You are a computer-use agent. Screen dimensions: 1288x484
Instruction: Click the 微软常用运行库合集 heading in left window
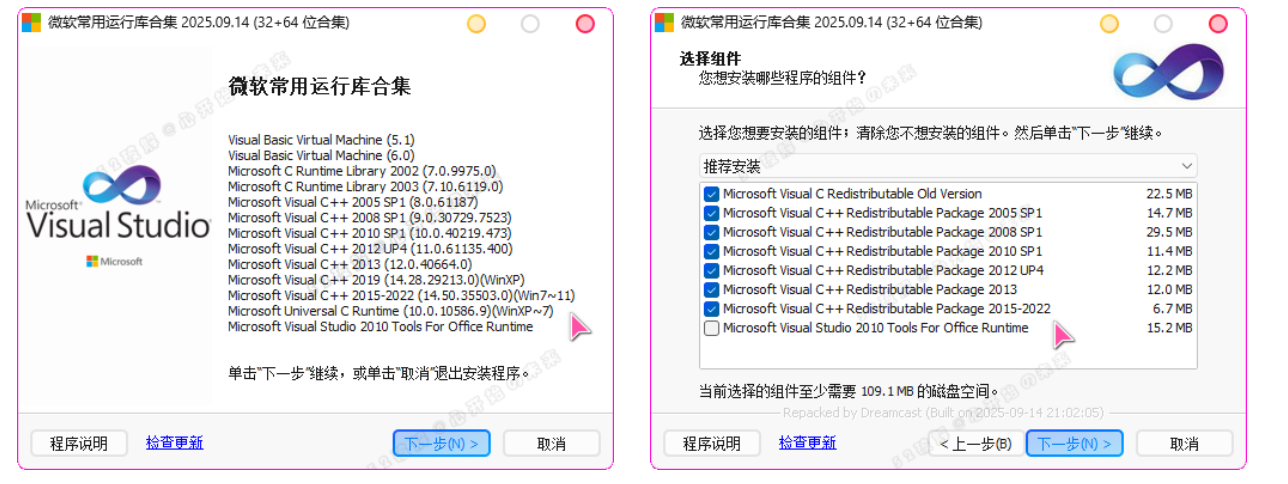[319, 86]
